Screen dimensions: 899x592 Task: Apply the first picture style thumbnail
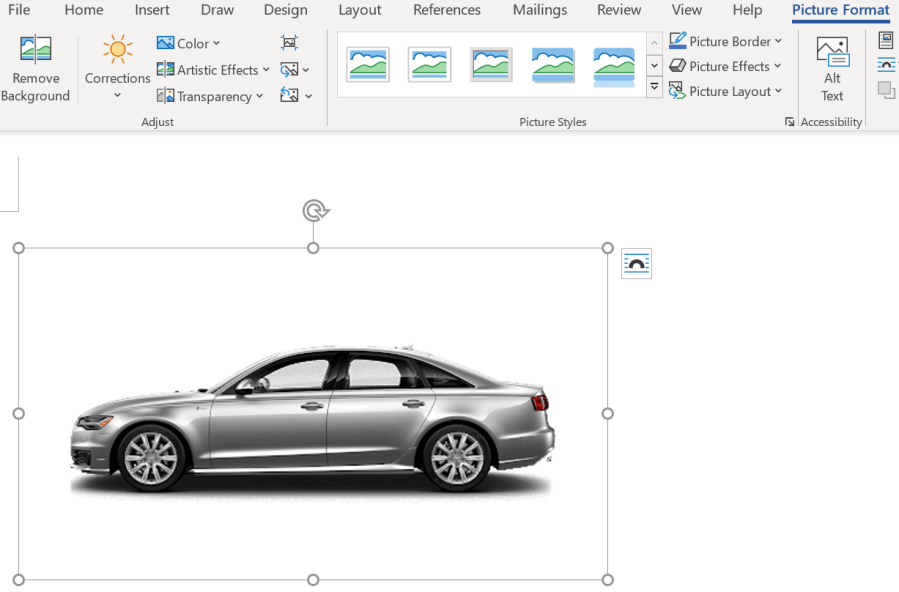pyautogui.click(x=367, y=65)
